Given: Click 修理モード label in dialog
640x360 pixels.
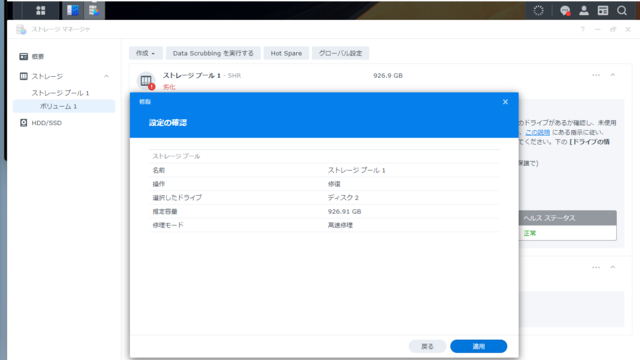Looking at the screenshot, I should [x=168, y=225].
